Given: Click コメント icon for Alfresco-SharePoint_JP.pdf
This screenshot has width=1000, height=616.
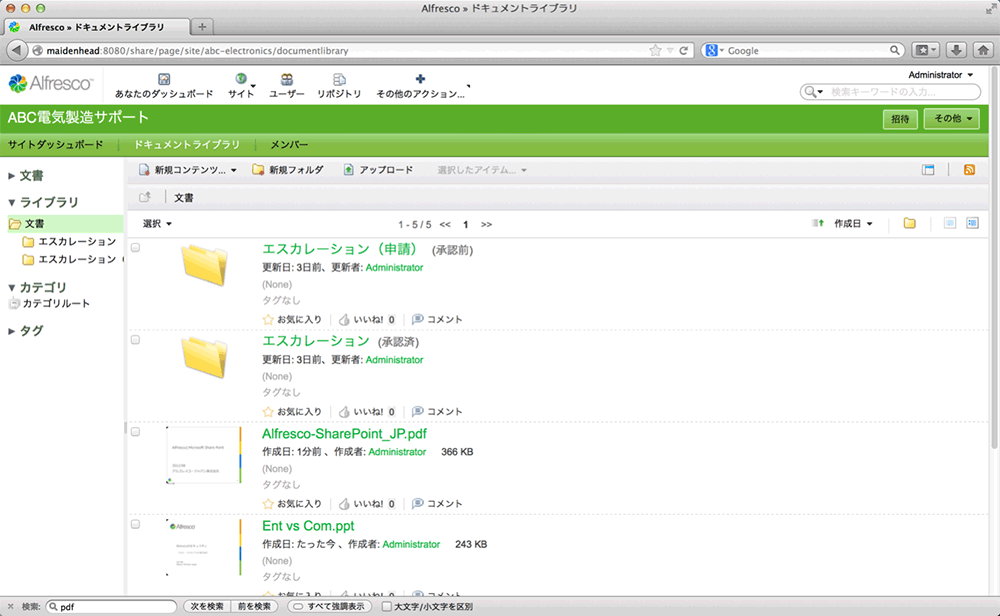Looking at the screenshot, I should pos(418,503).
